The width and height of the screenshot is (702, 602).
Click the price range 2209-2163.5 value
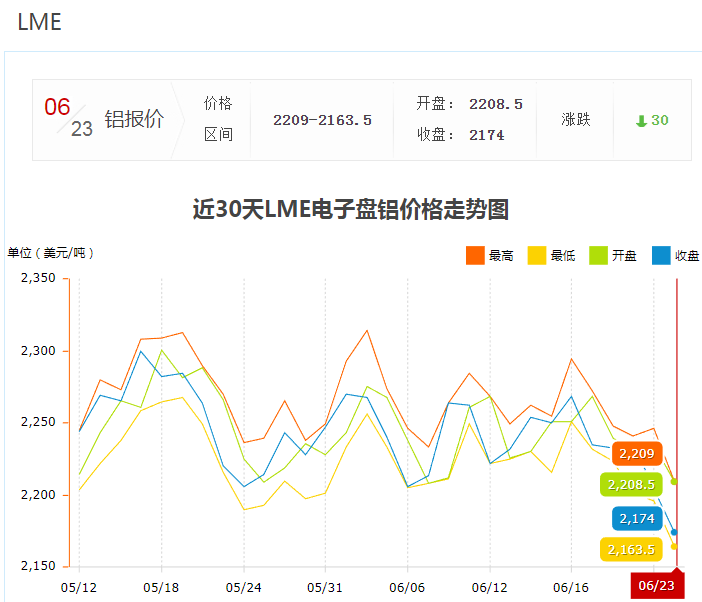pyautogui.click(x=322, y=120)
